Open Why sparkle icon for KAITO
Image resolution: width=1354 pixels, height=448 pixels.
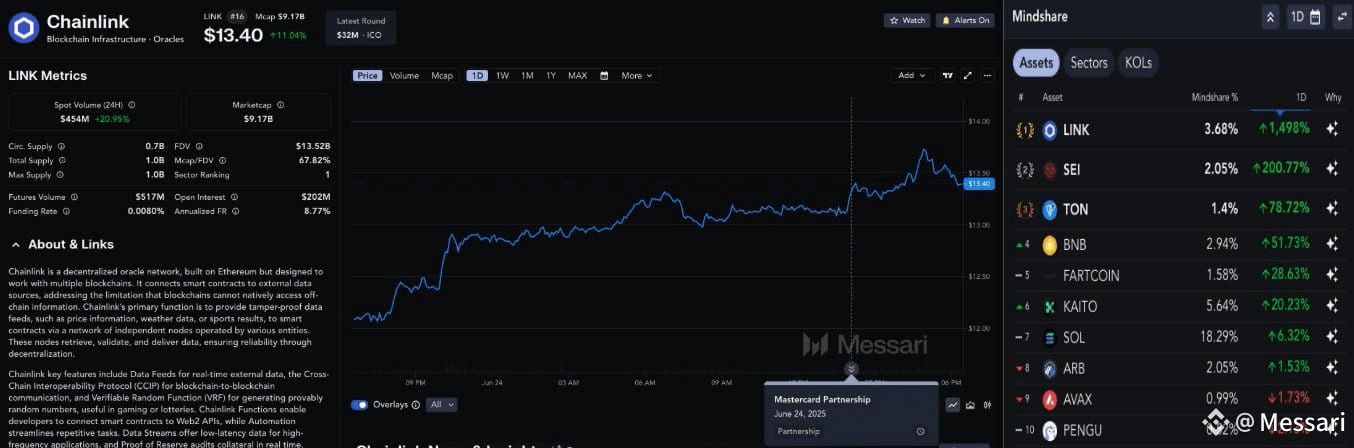coord(1332,306)
